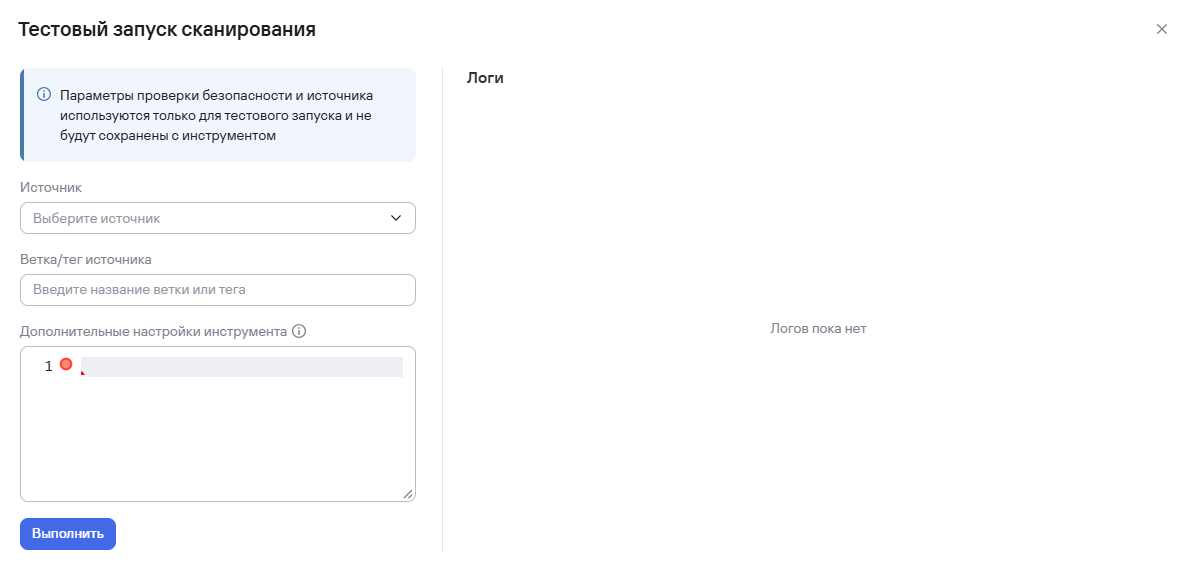Click 'Дополнительные настройки инструмента' label text
Viewport: 1189px width, 569px height.
154,332
